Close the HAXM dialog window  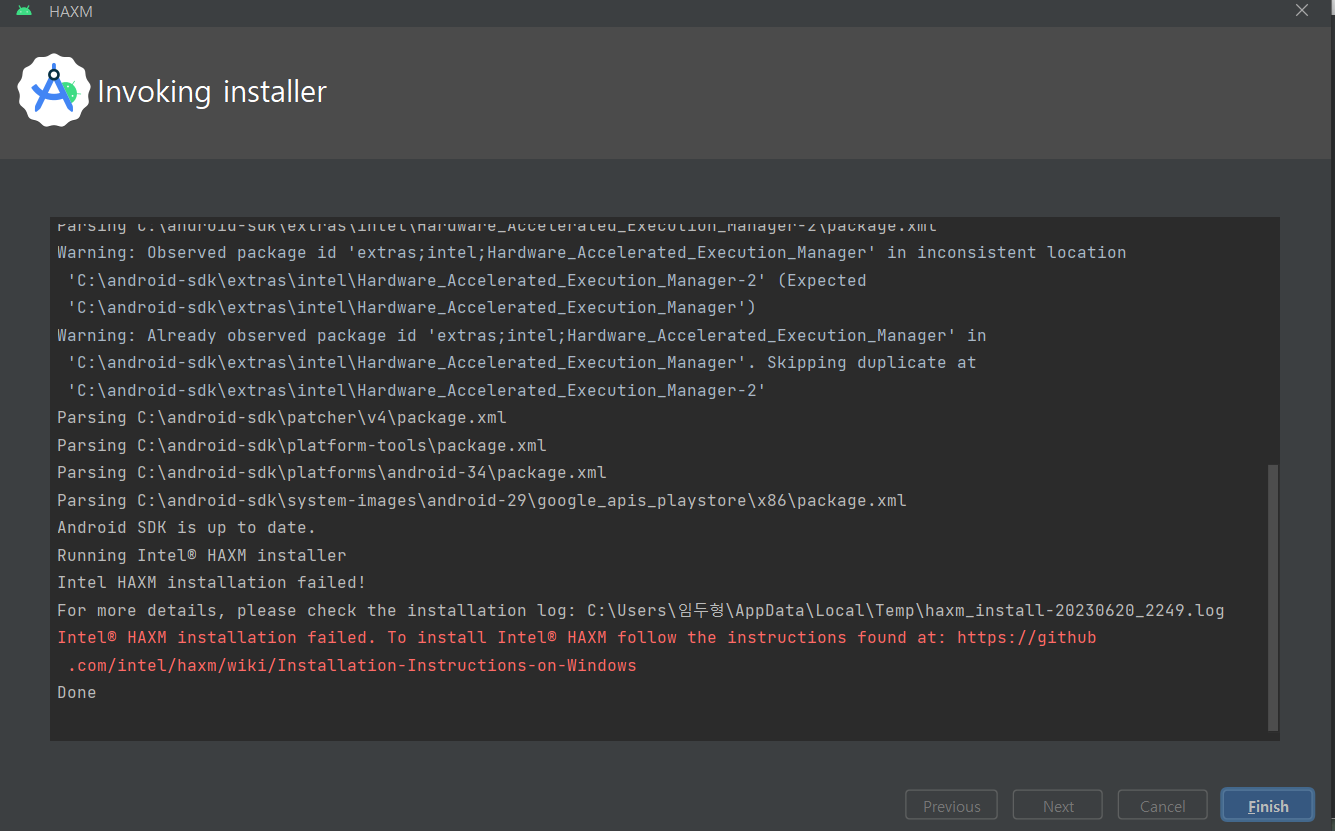point(1301,11)
